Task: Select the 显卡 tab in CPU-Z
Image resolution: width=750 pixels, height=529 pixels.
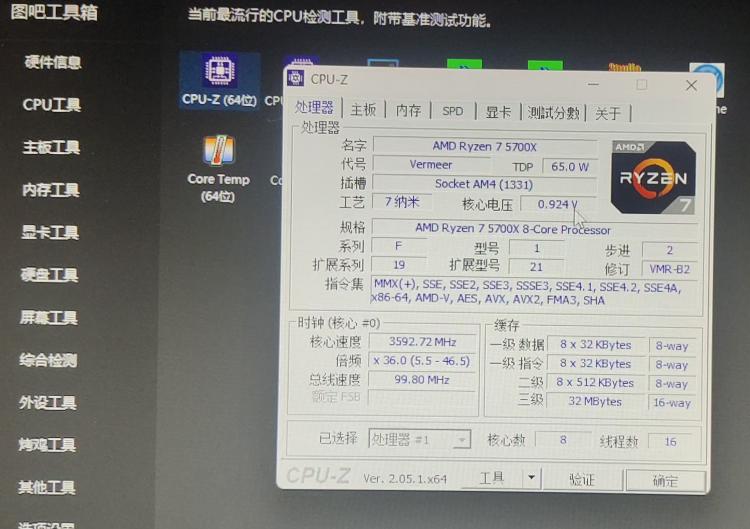Action: pyautogui.click(x=498, y=112)
